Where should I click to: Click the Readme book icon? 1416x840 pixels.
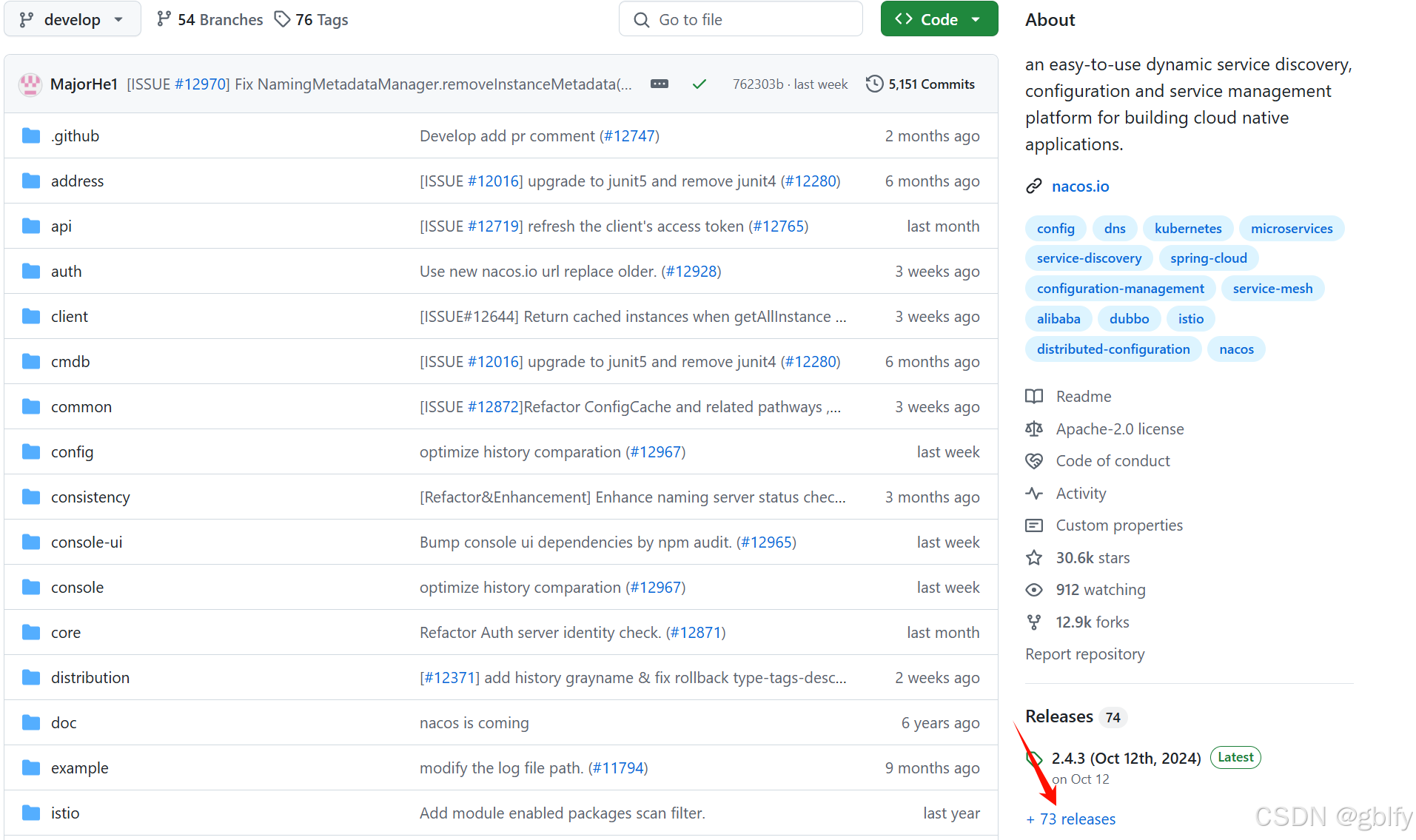(1034, 397)
